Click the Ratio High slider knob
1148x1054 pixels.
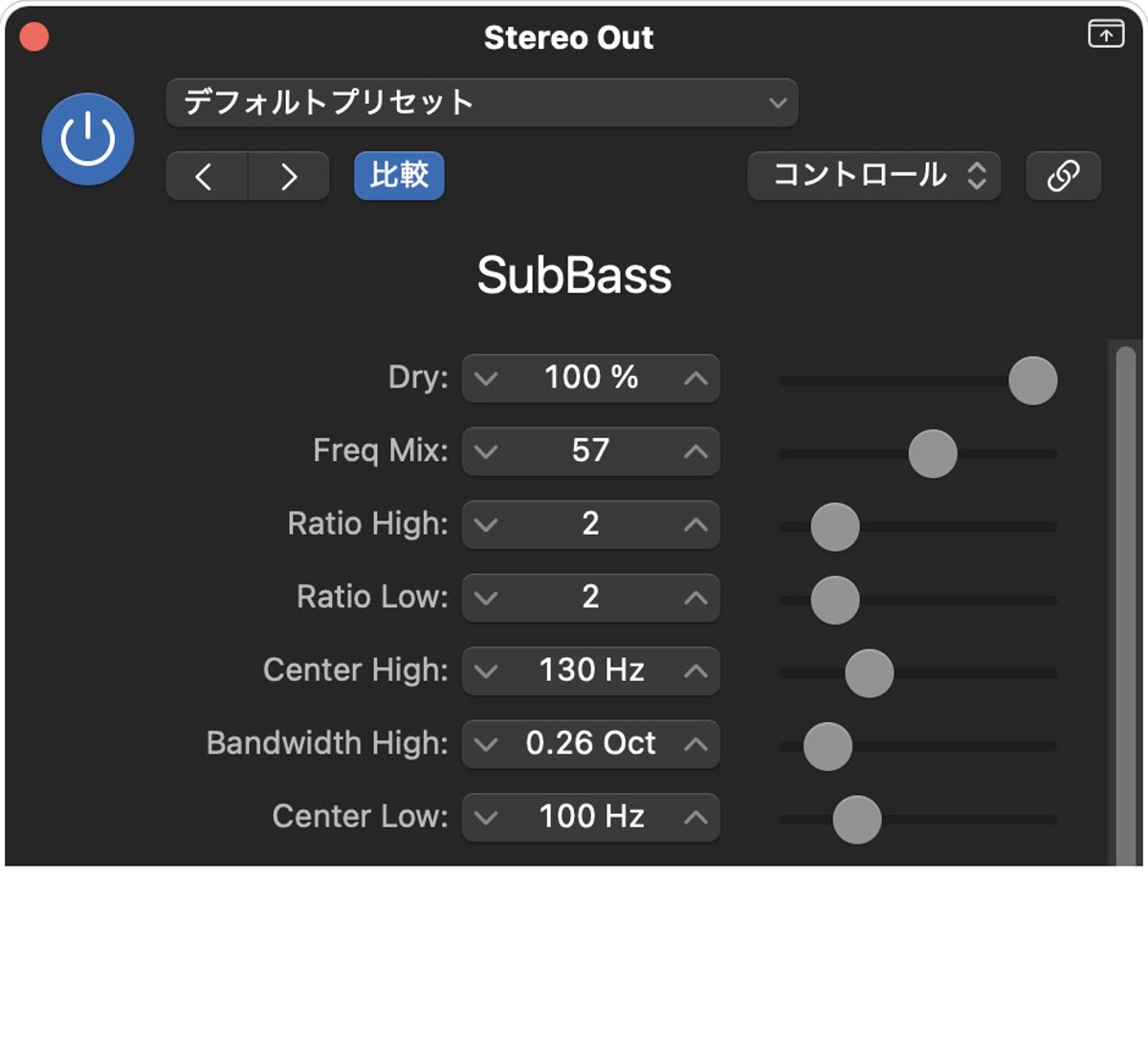[835, 527]
